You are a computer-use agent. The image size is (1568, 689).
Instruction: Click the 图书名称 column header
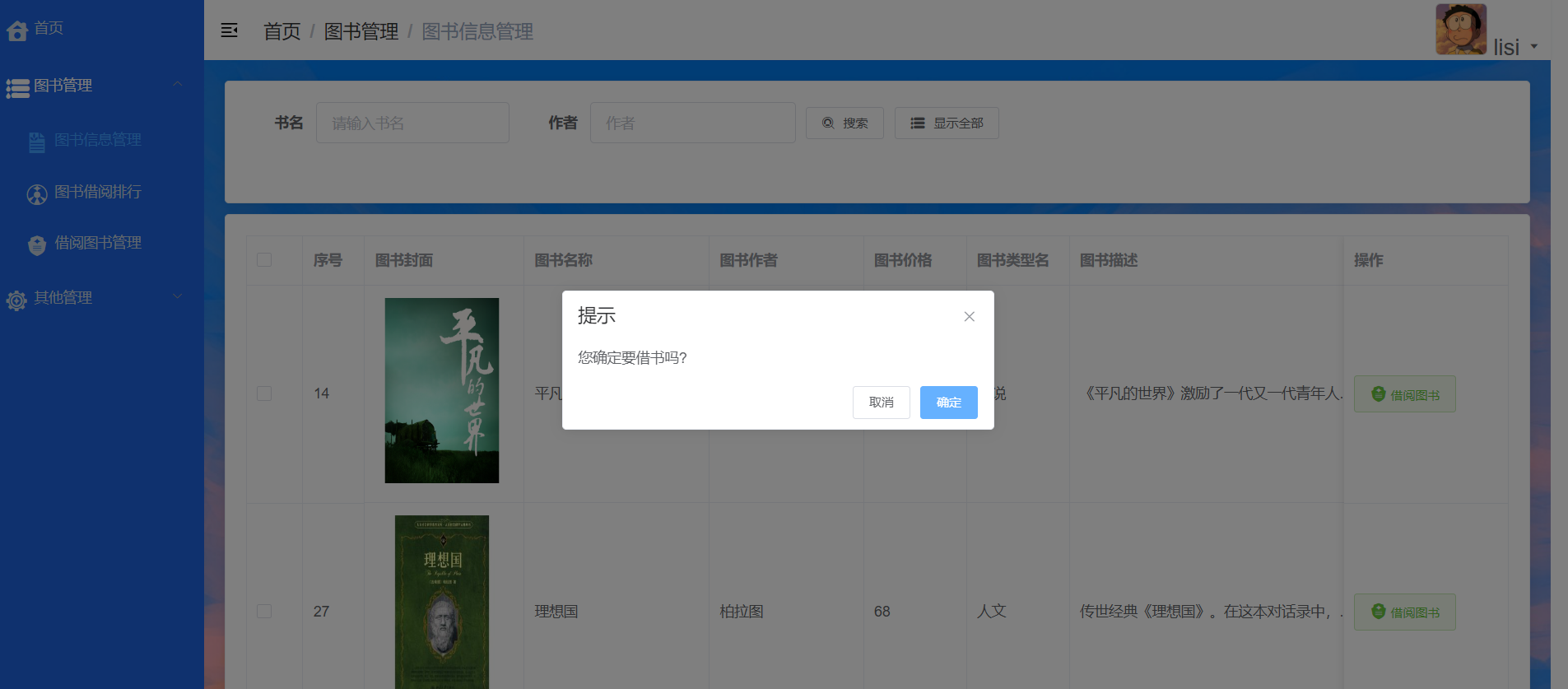coord(564,260)
